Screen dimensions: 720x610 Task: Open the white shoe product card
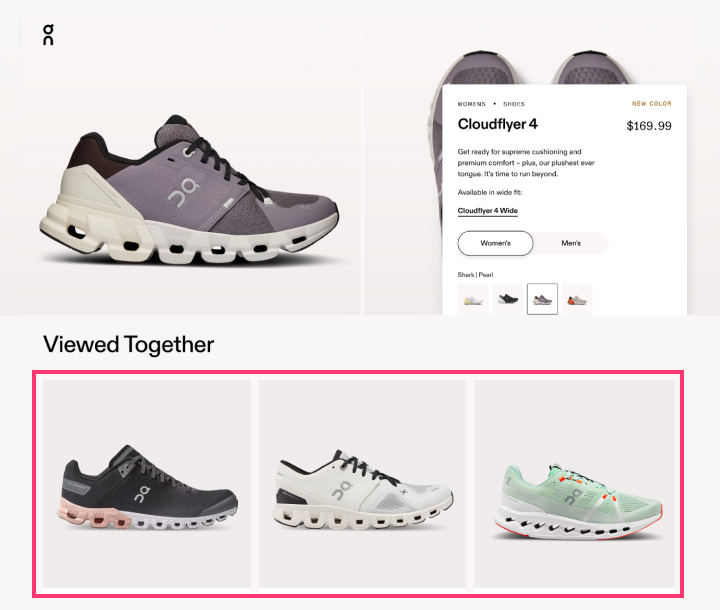click(x=362, y=484)
